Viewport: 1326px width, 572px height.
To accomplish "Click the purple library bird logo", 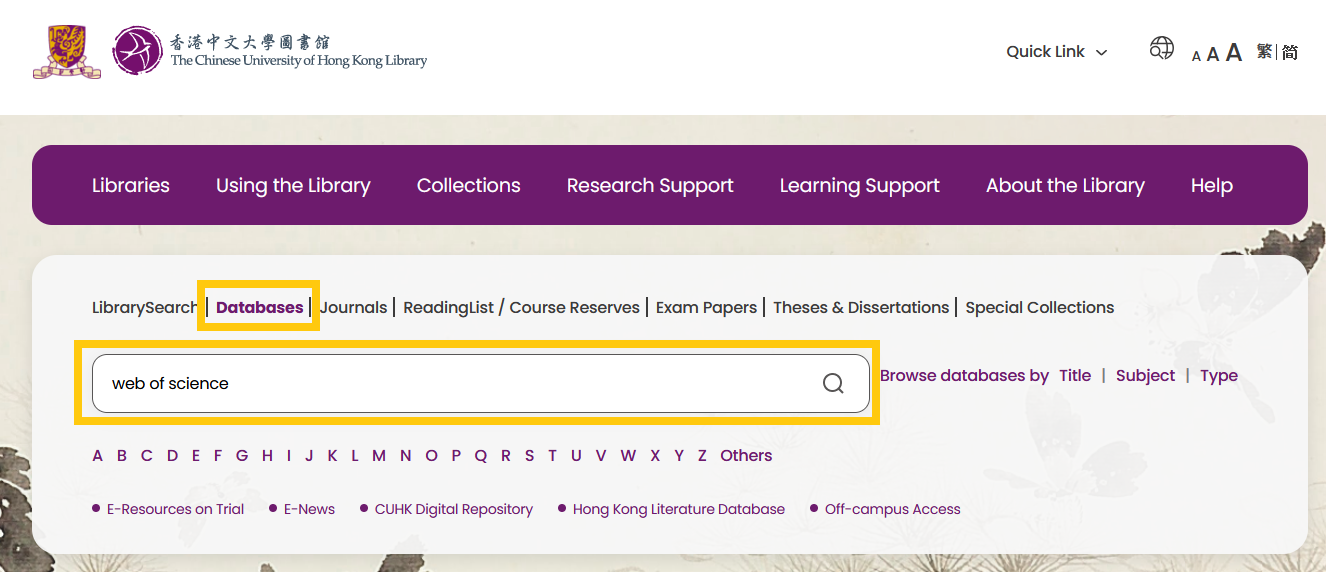I will point(138,51).
